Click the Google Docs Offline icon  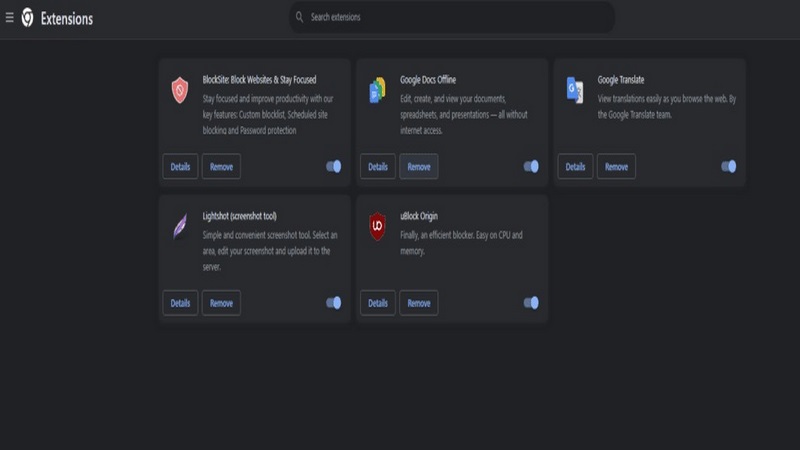point(377,90)
